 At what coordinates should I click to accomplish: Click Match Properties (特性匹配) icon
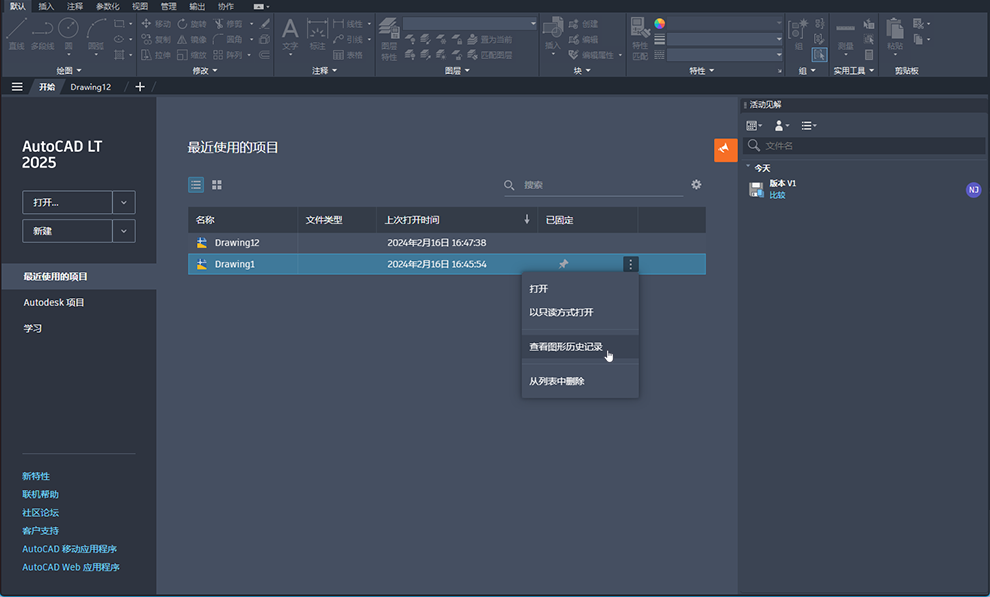[640, 39]
